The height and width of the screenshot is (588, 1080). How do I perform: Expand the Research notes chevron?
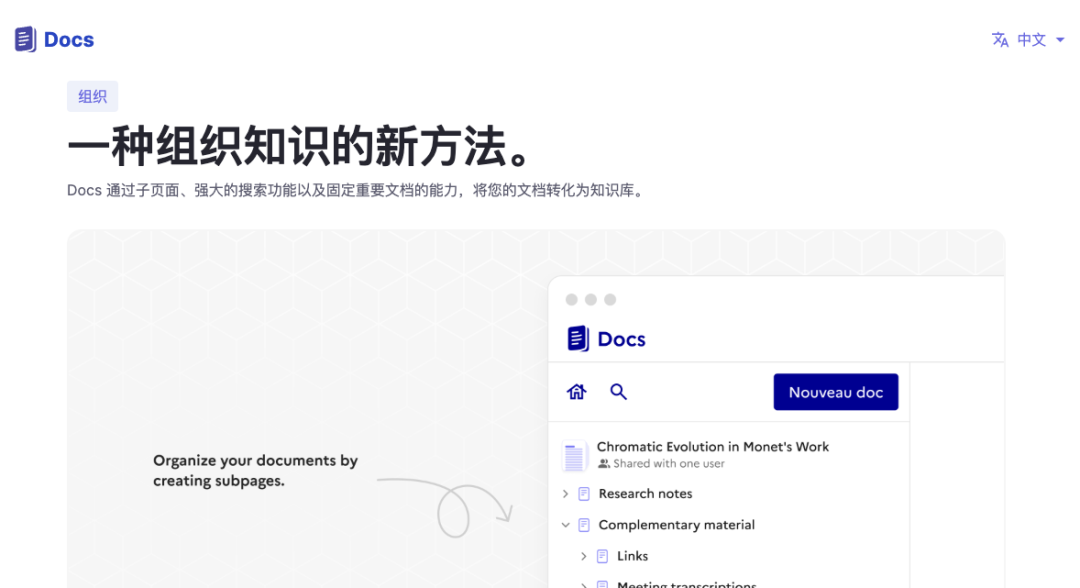point(565,494)
